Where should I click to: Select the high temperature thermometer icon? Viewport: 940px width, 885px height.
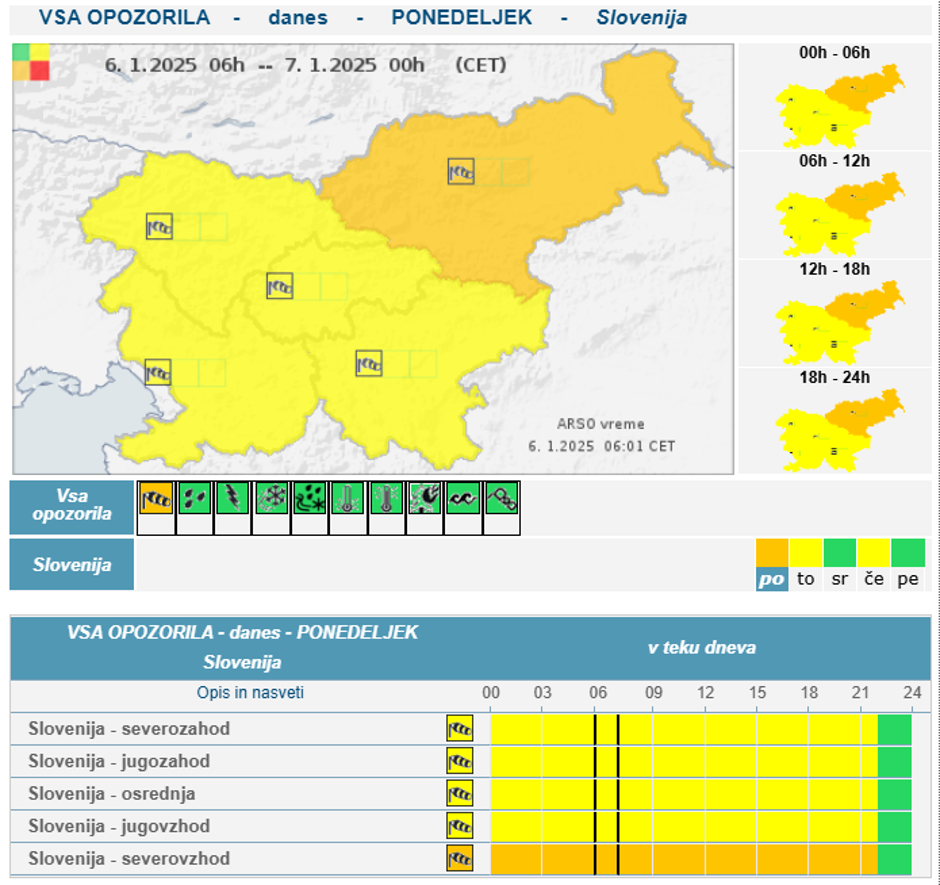[347, 498]
